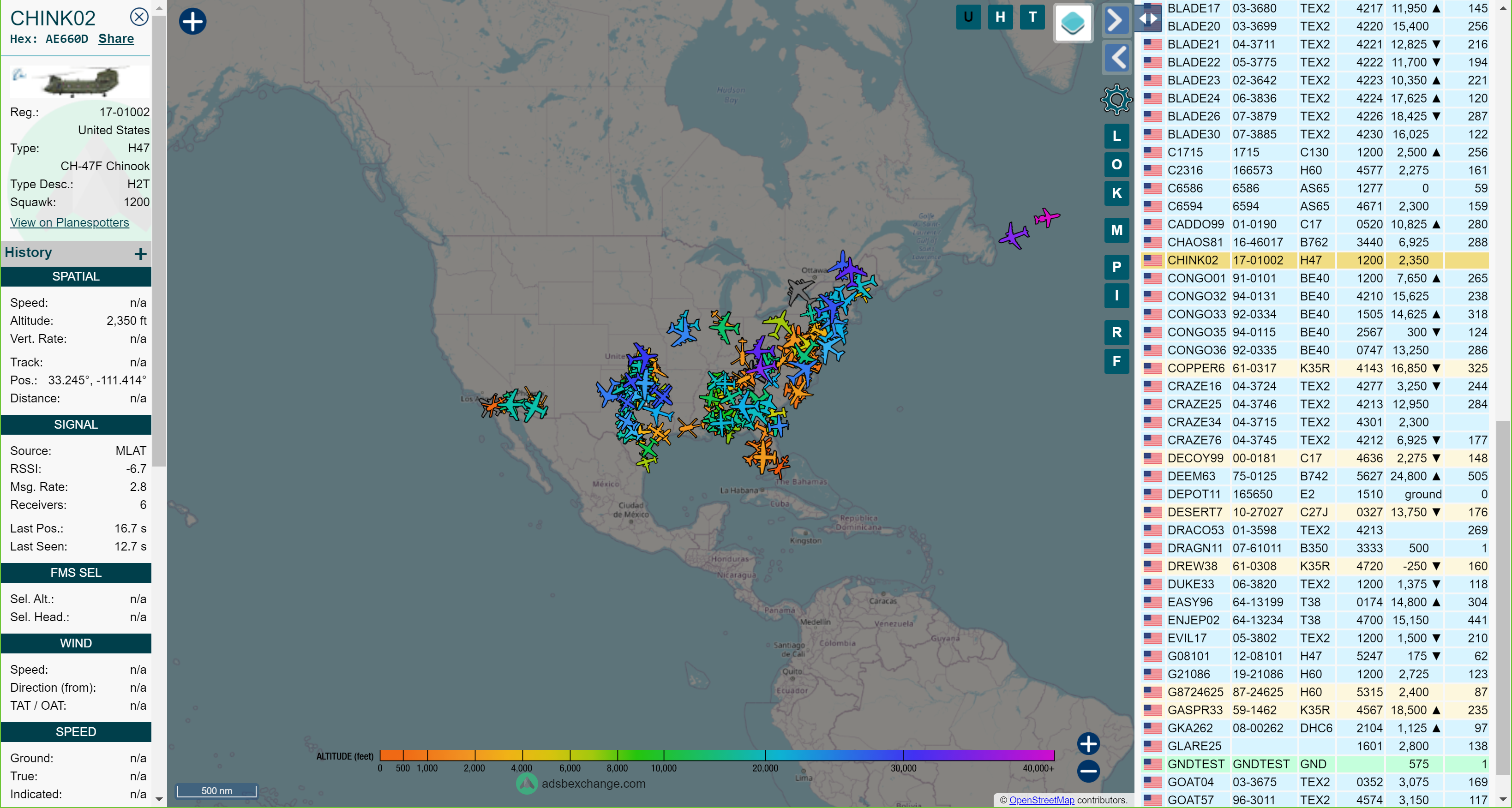The width and height of the screenshot is (1512, 808).
Task: Zoom out the map with minus button
Action: pos(1088,771)
